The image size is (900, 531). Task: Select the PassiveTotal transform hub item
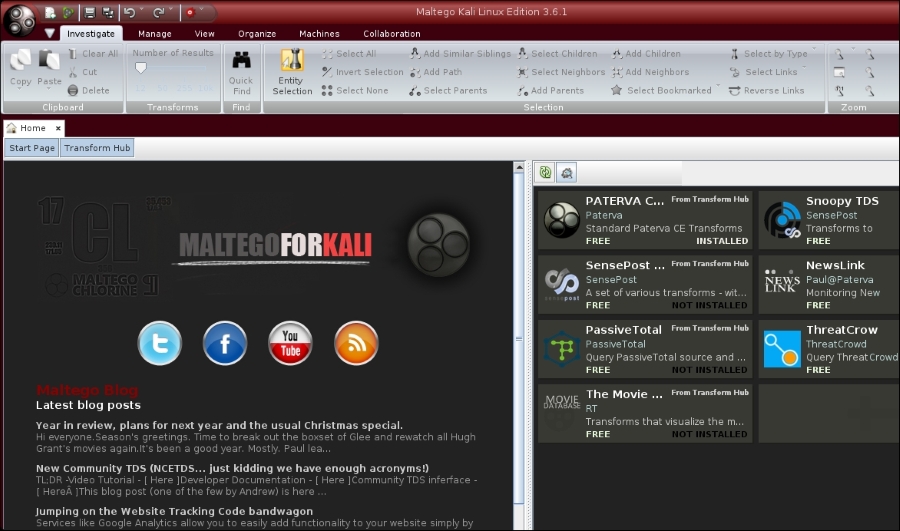[x=645, y=348]
